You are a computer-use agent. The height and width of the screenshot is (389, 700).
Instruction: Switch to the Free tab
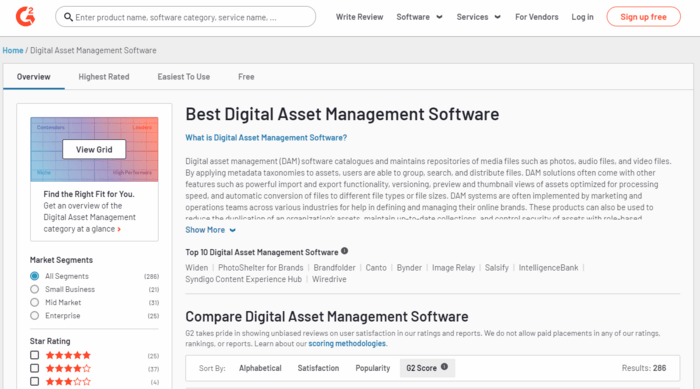coord(246,77)
